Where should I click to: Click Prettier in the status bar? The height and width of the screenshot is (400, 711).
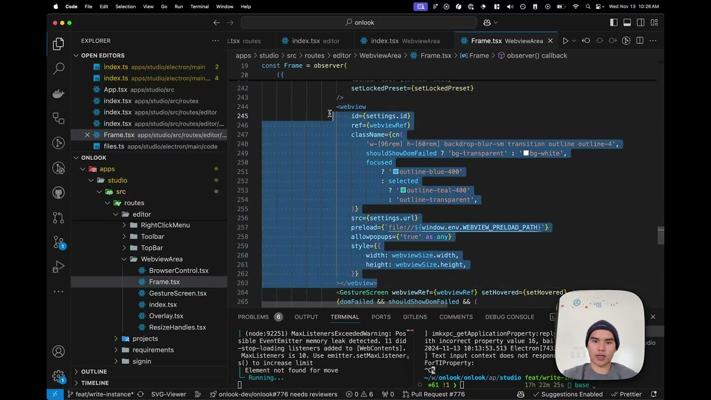627,394
